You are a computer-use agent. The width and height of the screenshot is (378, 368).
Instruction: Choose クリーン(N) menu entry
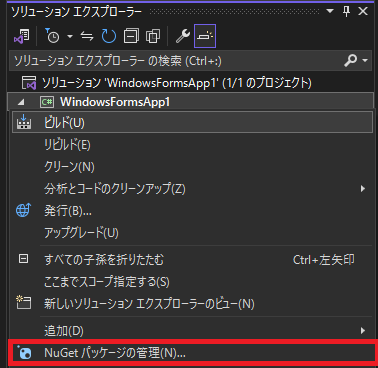coord(192,167)
